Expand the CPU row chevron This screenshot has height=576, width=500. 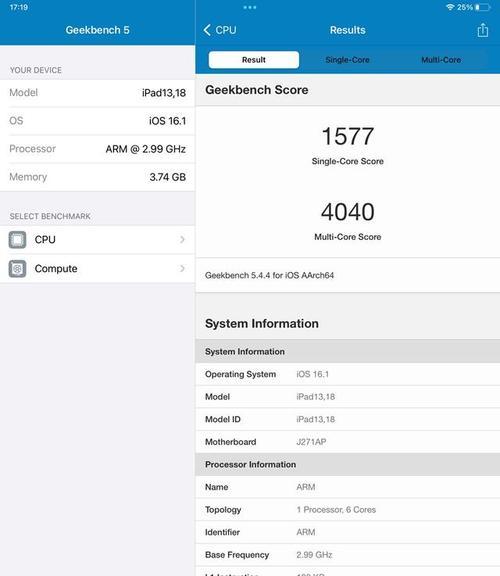coord(182,240)
